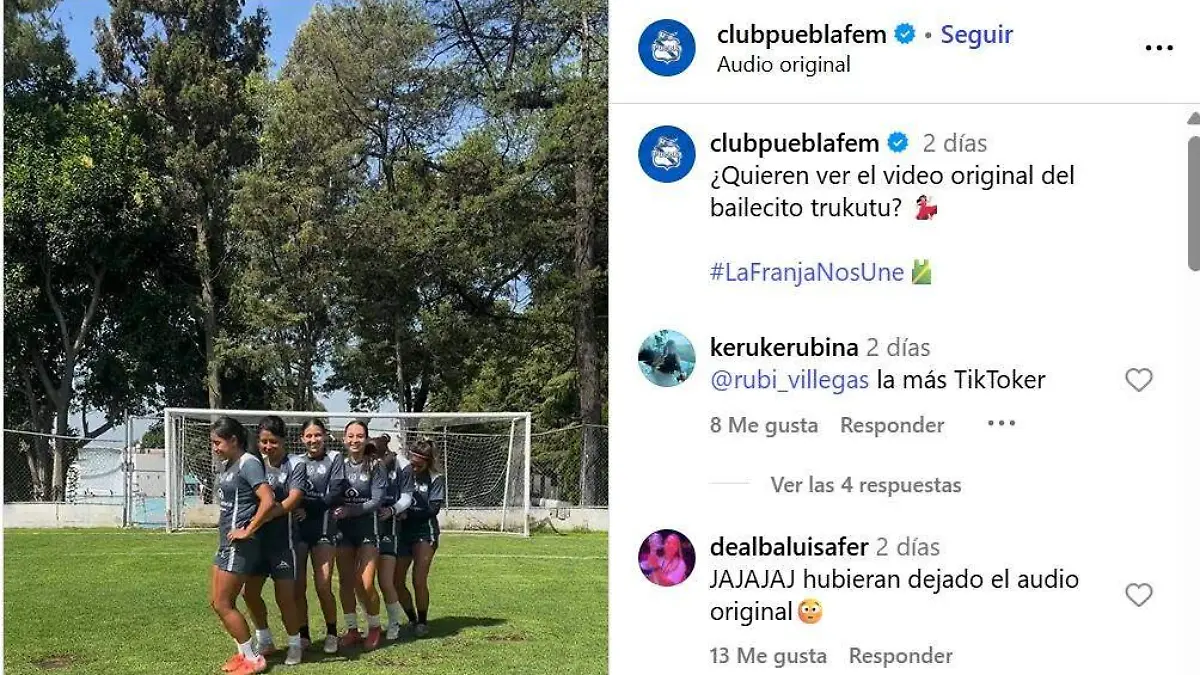Show the 8 Me gusta likes list
Viewport: 1200px width, 675px height.
pos(764,425)
